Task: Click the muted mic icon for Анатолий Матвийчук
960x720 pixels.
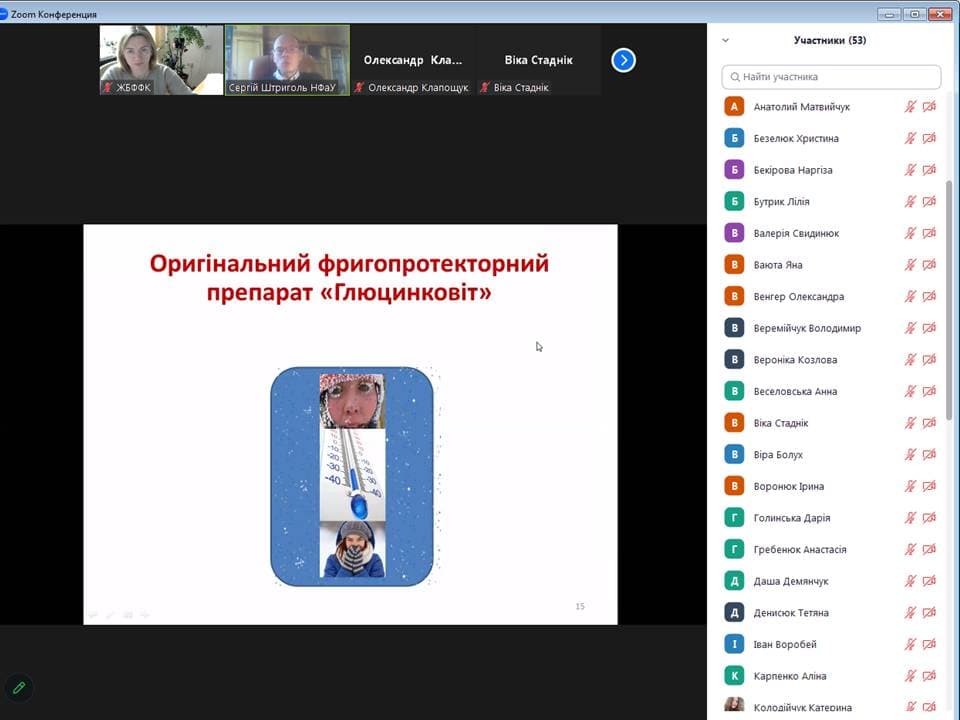Action: 910,107
